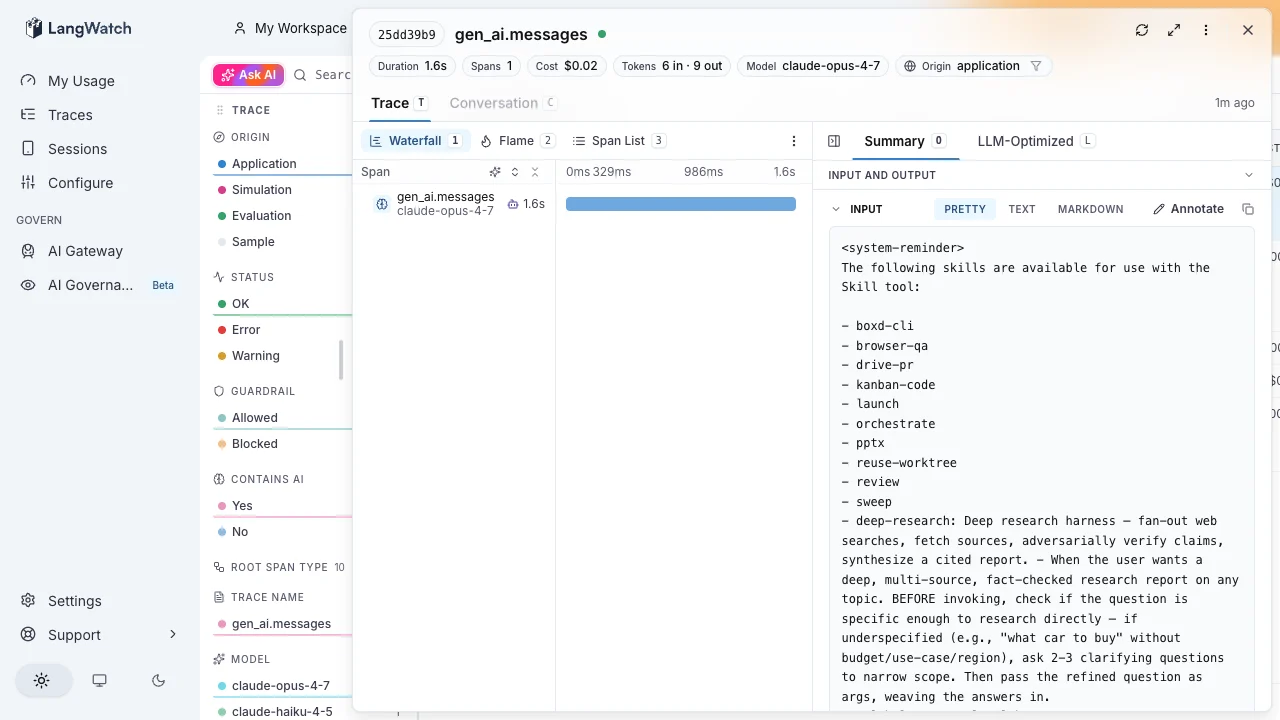Expand the trace drawer to fullscreen

[x=1174, y=30]
